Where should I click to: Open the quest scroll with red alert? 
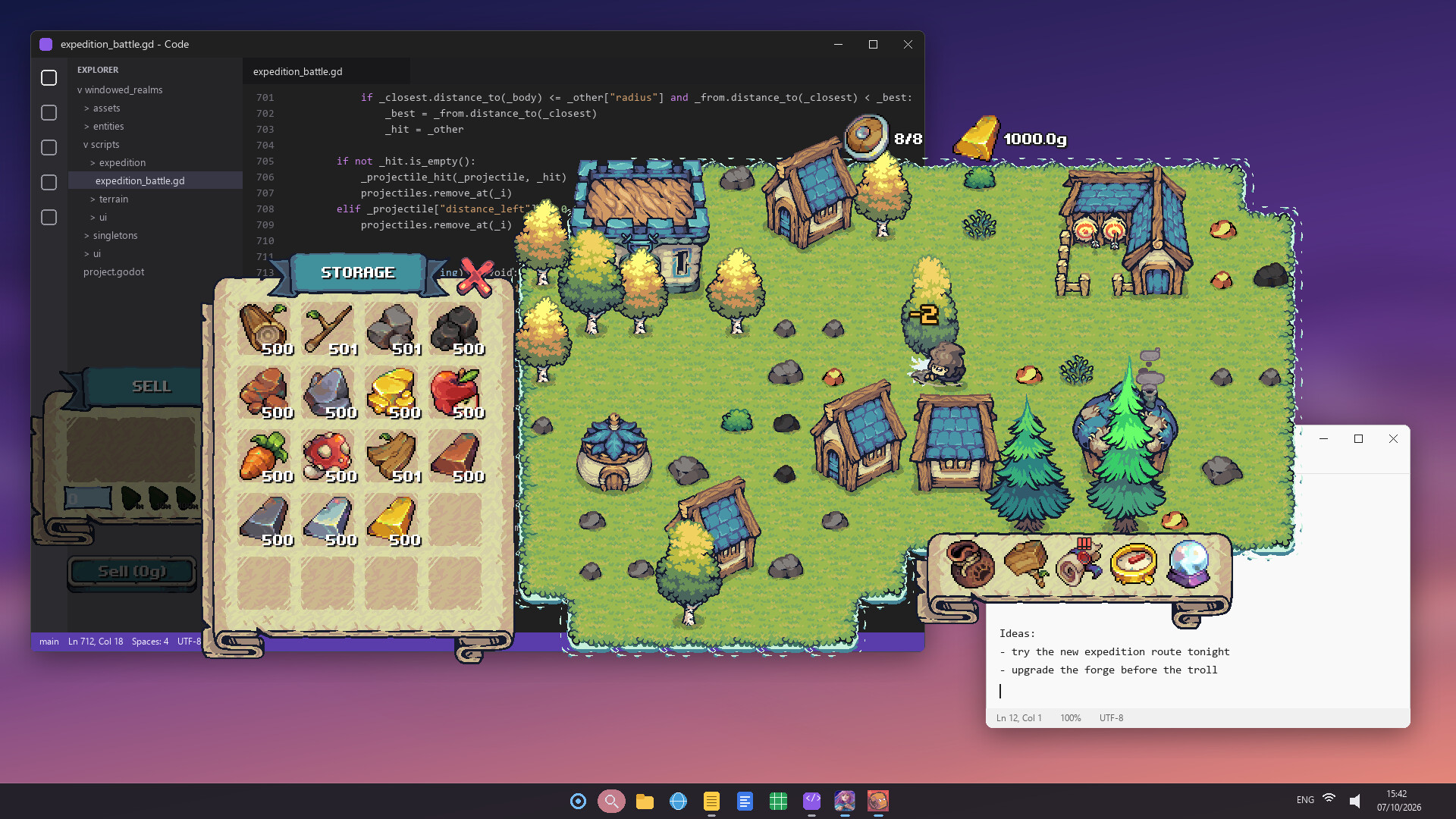[x=1079, y=563]
